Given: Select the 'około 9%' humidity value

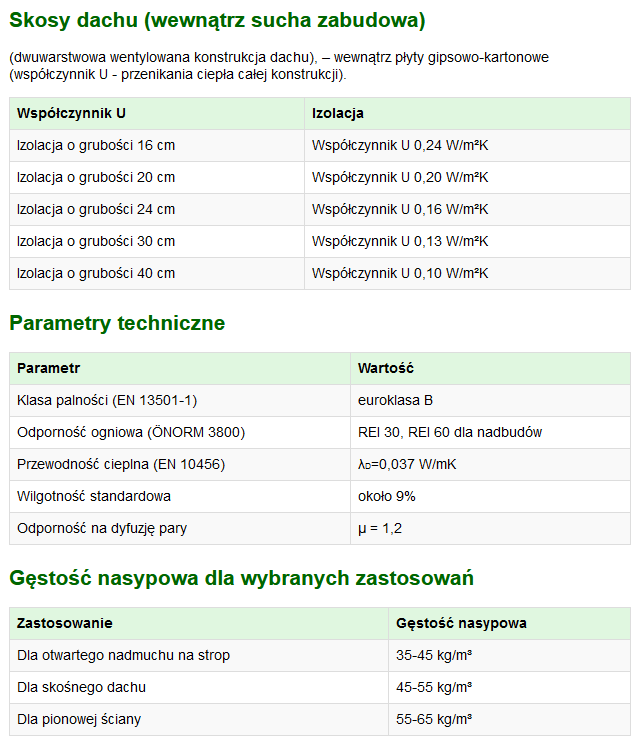Looking at the screenshot, I should pyautogui.click(x=386, y=496).
